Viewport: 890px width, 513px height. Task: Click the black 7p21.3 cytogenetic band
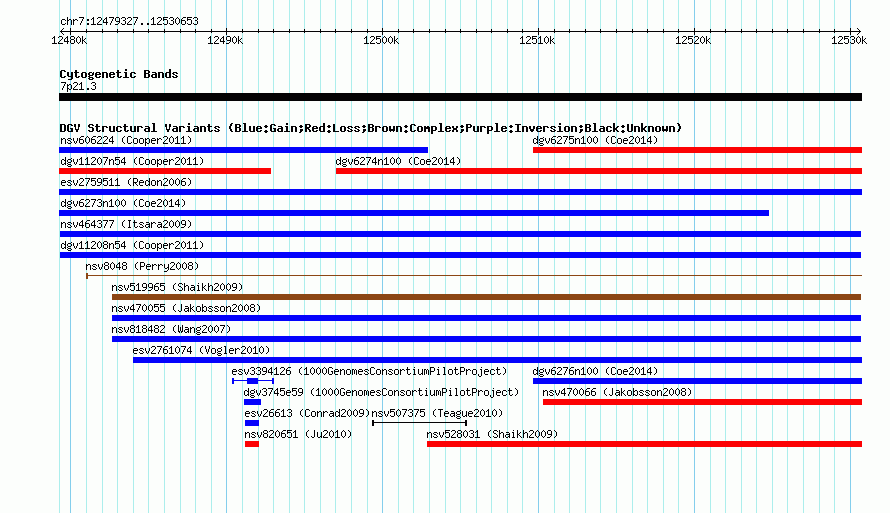[460, 97]
